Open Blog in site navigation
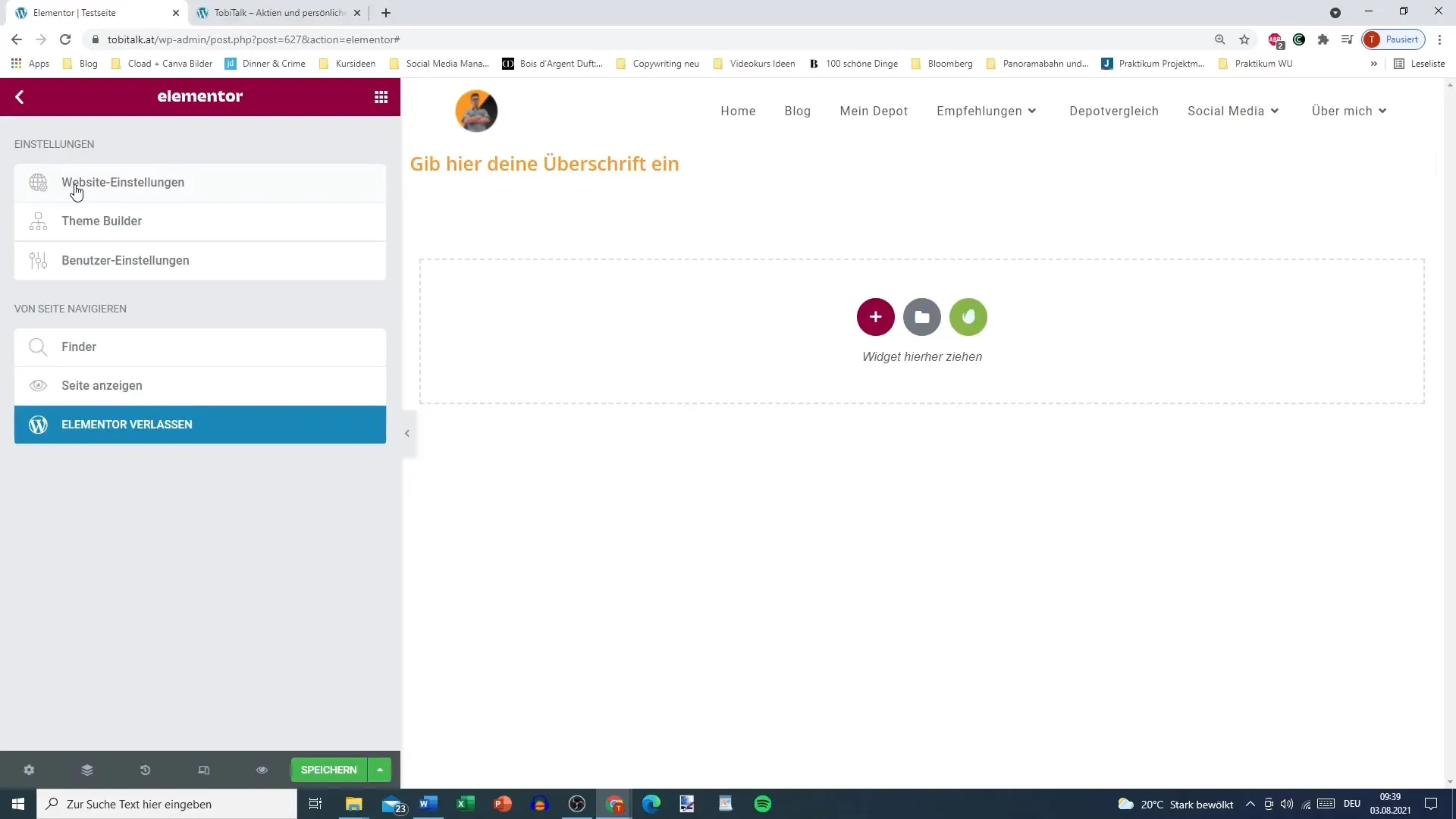1456x819 pixels. click(798, 111)
